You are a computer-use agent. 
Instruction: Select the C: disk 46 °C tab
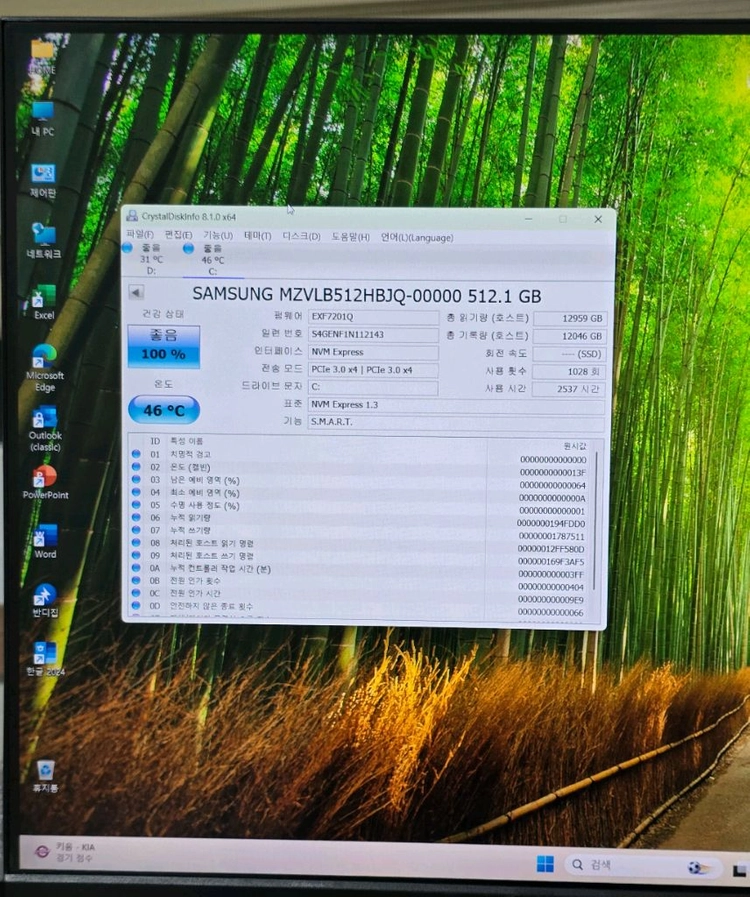click(212, 260)
